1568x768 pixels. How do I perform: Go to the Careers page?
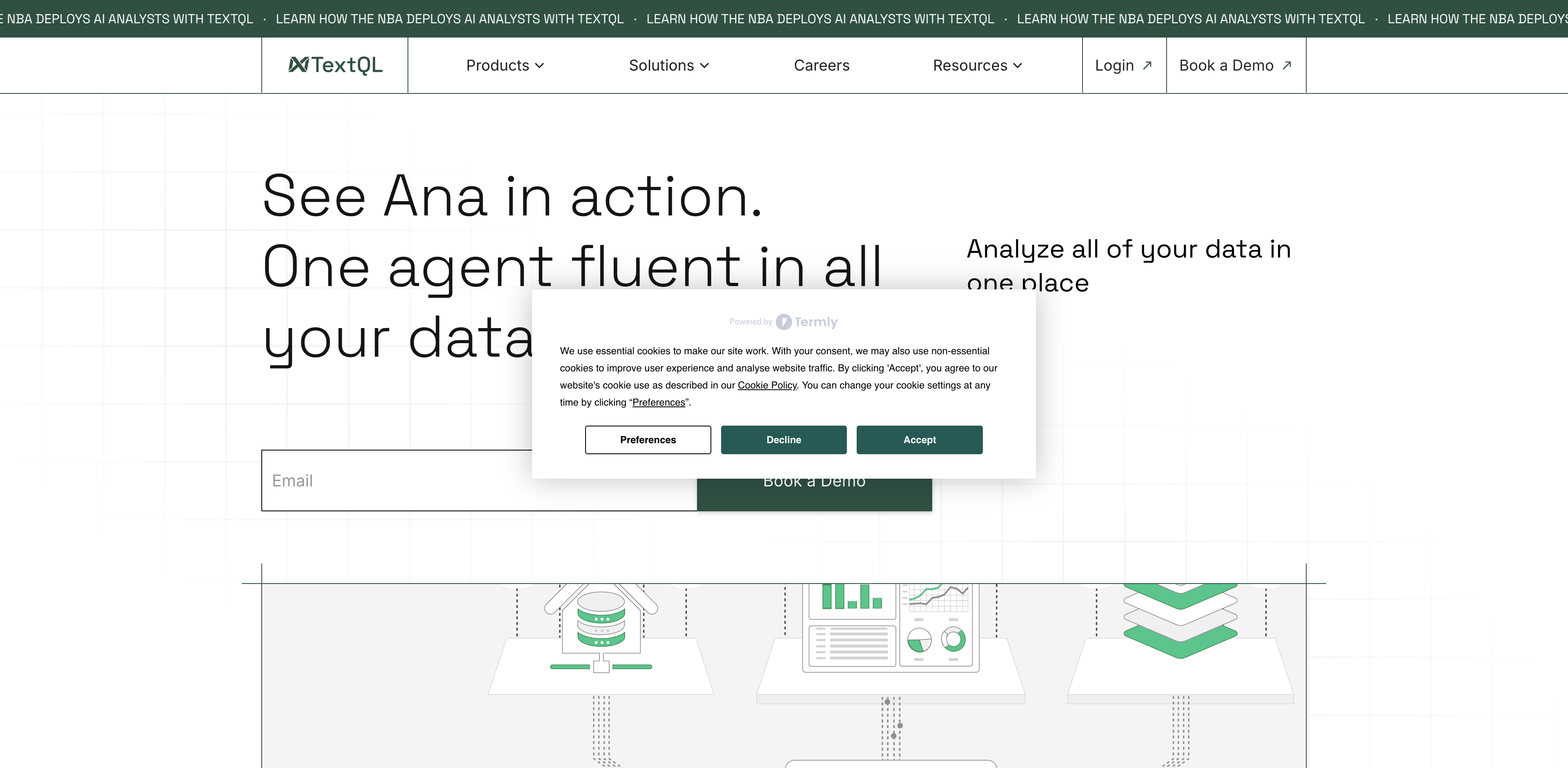tap(821, 65)
